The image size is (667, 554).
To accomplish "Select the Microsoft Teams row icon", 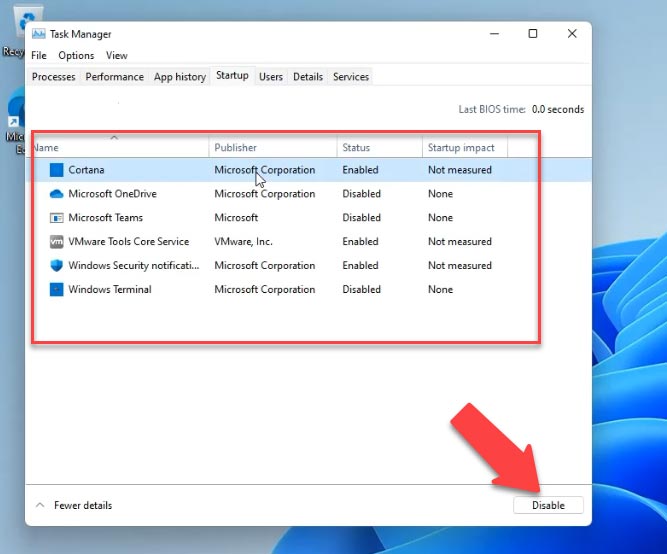I will point(57,218).
